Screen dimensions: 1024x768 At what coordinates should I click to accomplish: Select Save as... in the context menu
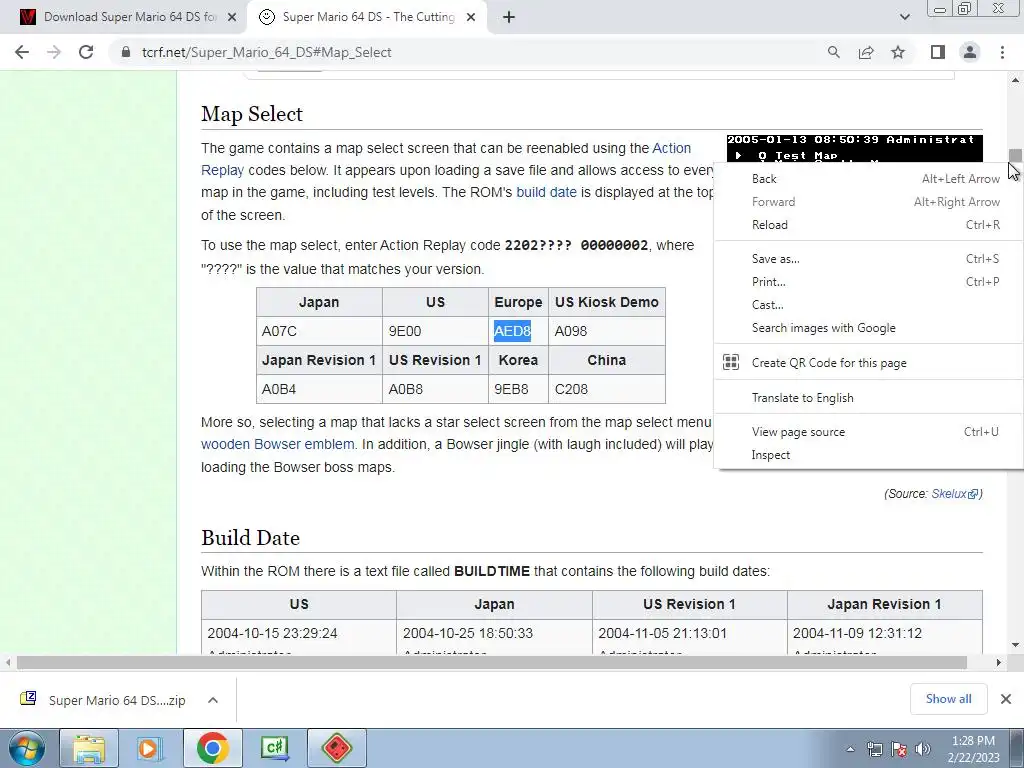869,259
